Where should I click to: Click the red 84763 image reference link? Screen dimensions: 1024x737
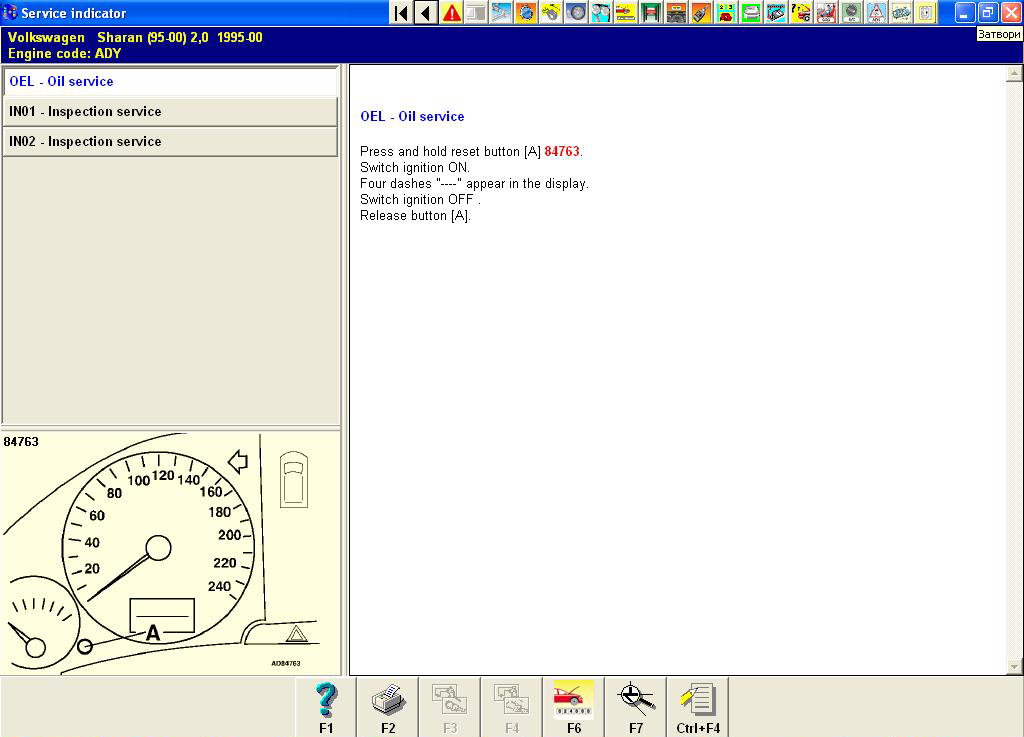pyautogui.click(x=562, y=152)
